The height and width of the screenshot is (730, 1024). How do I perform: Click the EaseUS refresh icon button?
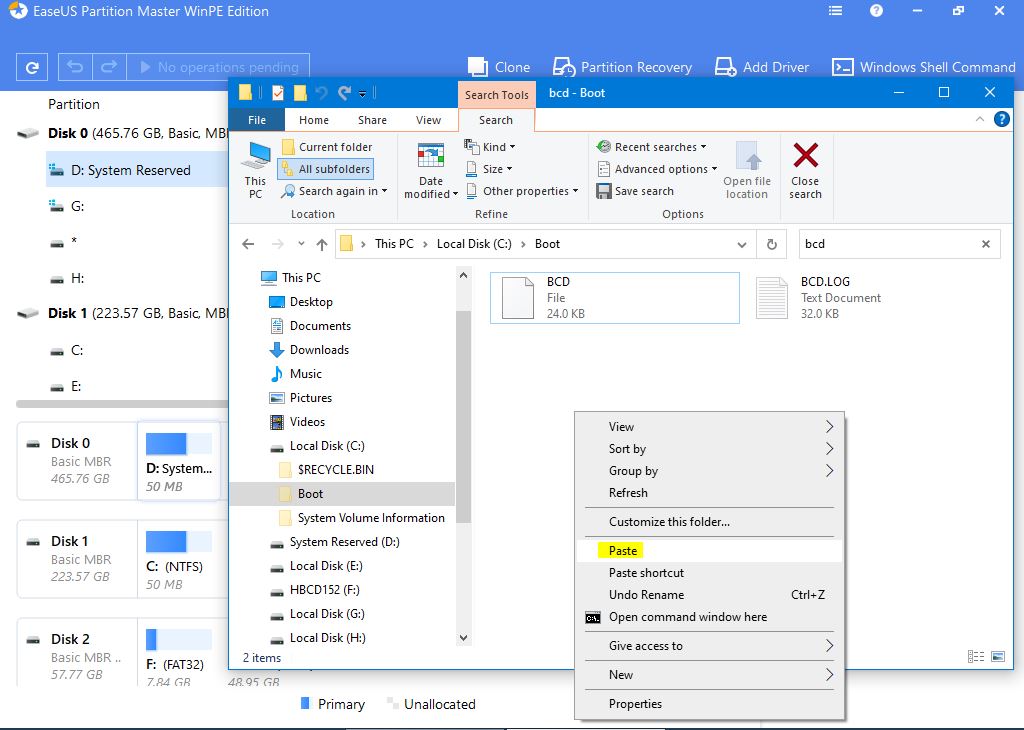coord(32,67)
